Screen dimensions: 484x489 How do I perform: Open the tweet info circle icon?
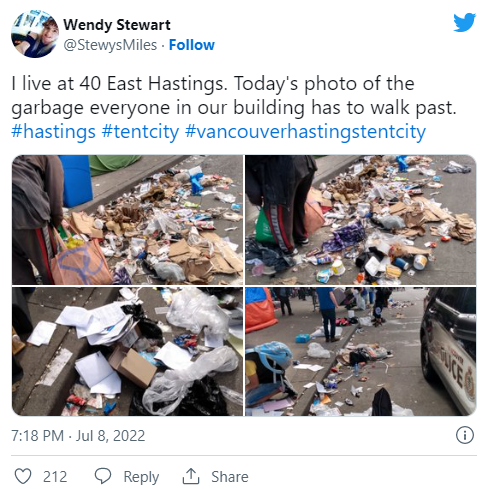[x=464, y=435]
